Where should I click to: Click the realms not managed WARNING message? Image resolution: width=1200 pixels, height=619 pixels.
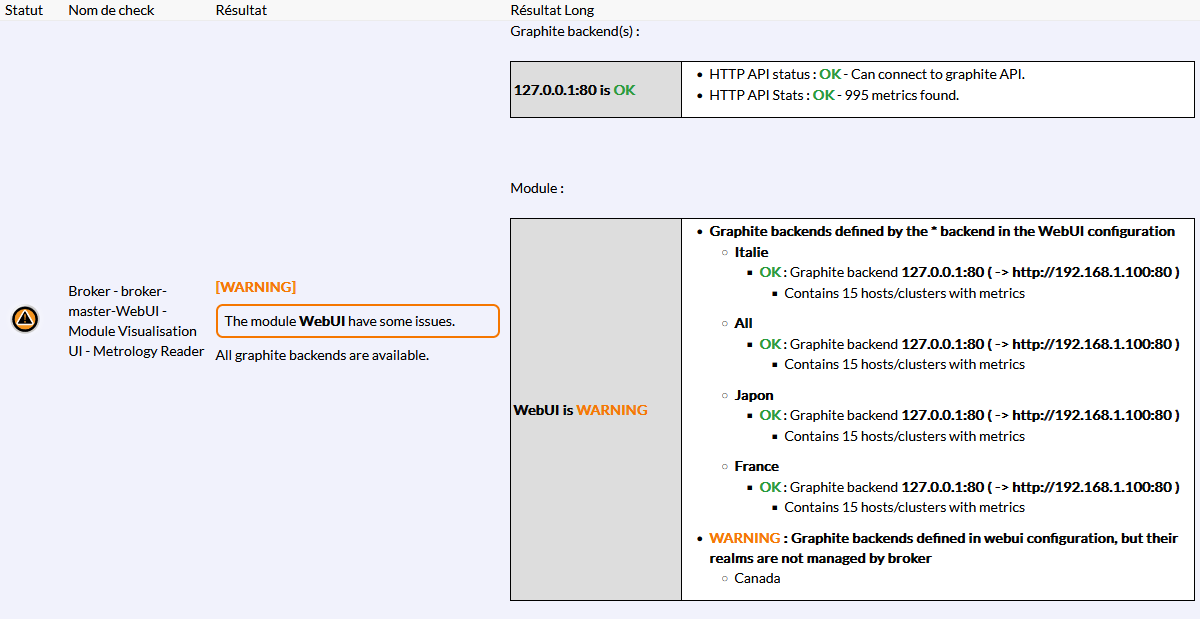[x=943, y=548]
